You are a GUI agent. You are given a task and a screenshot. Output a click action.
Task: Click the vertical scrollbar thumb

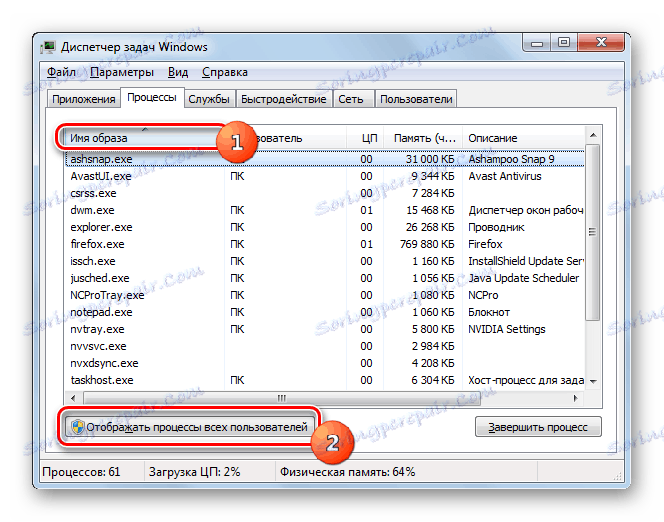tap(593, 232)
